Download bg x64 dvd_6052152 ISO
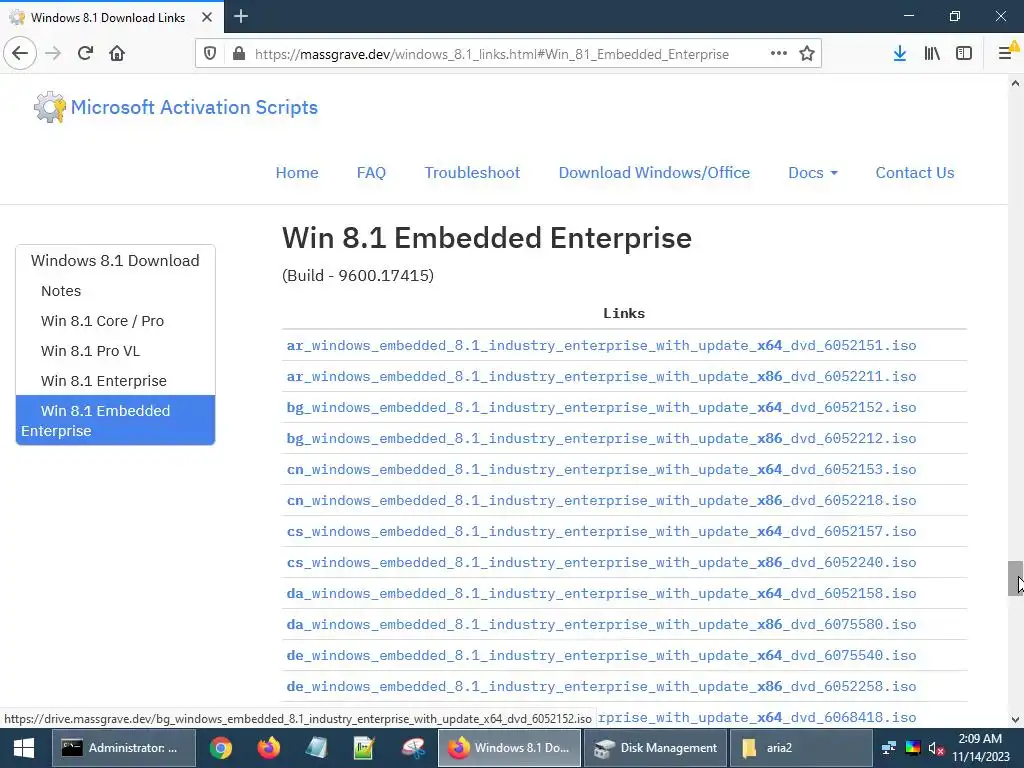 (x=601, y=407)
